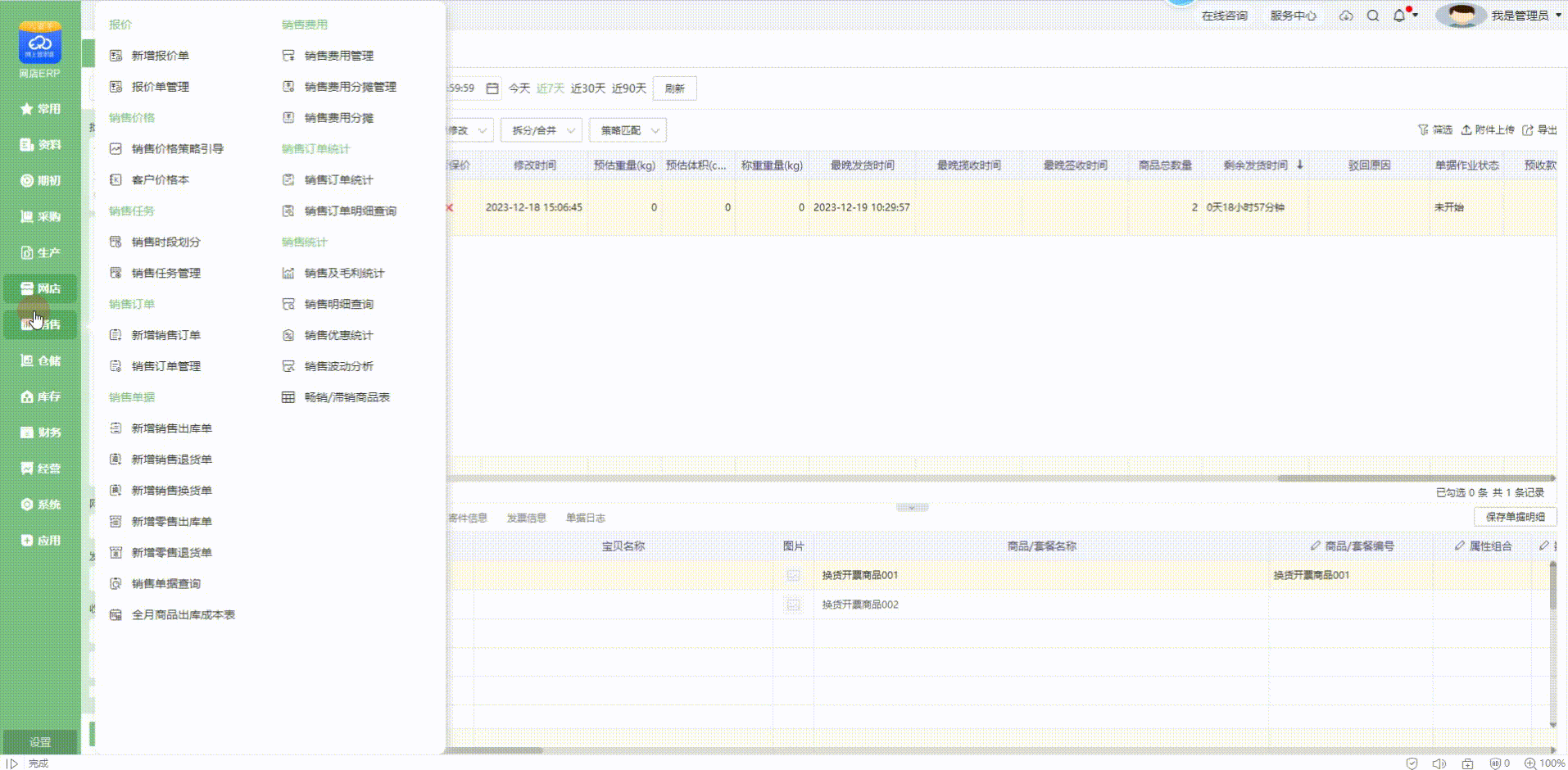
Task: Switch to the 单据日志 tab
Action: click(585, 518)
